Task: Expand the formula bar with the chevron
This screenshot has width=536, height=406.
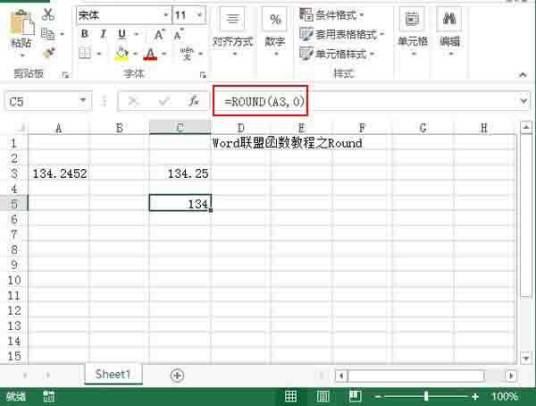Action: [523, 101]
